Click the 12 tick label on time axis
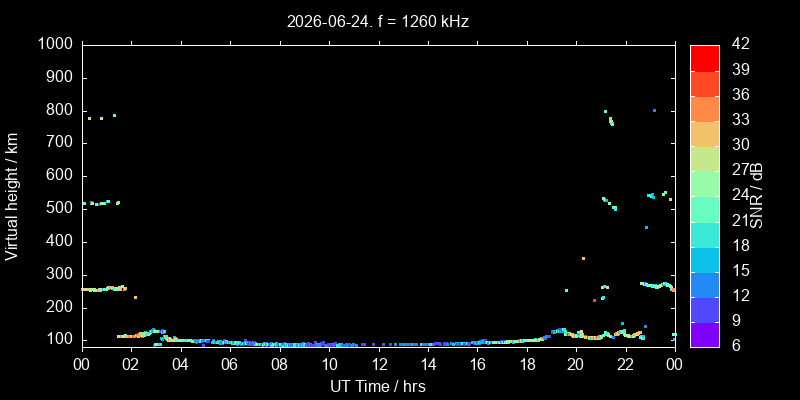 (x=378, y=365)
